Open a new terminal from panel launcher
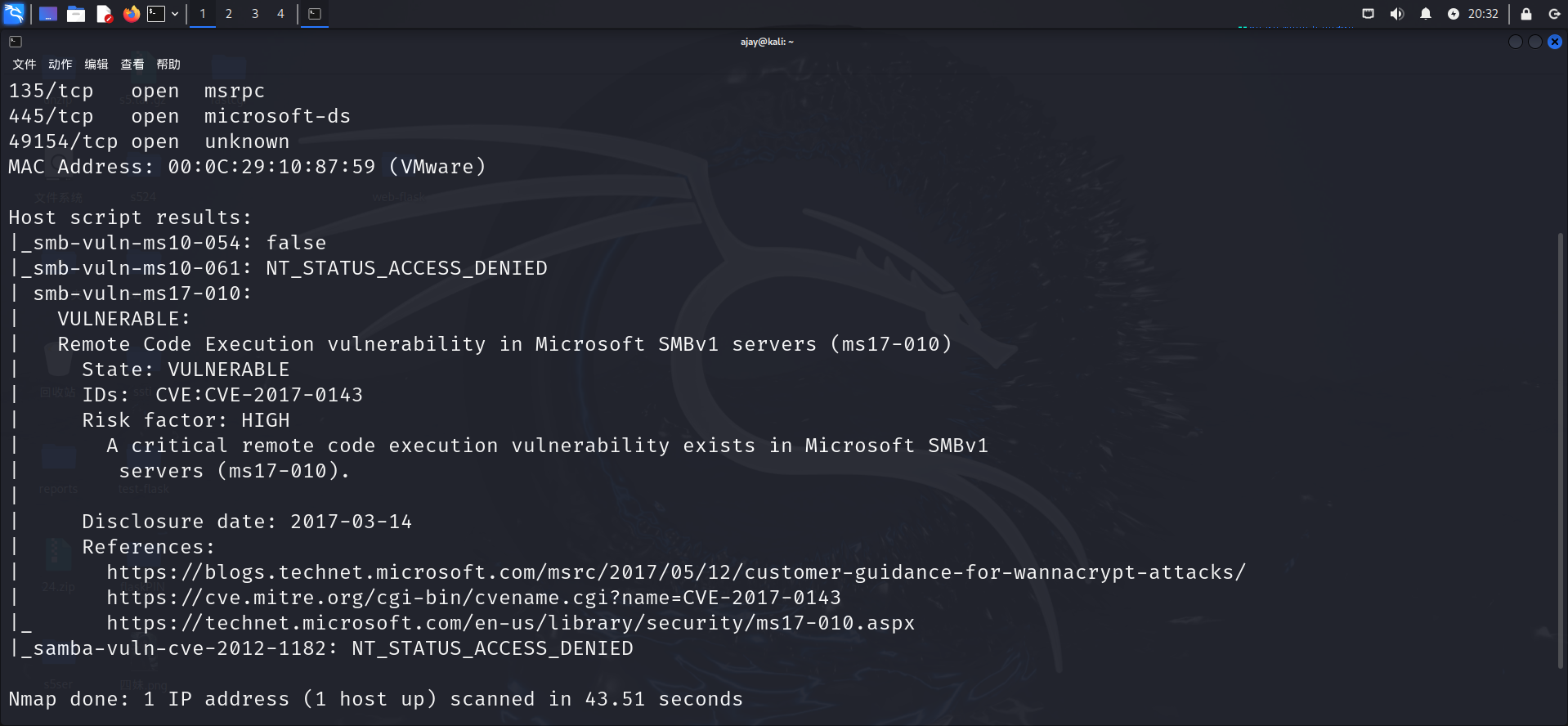The image size is (1568, 726). coord(155,14)
